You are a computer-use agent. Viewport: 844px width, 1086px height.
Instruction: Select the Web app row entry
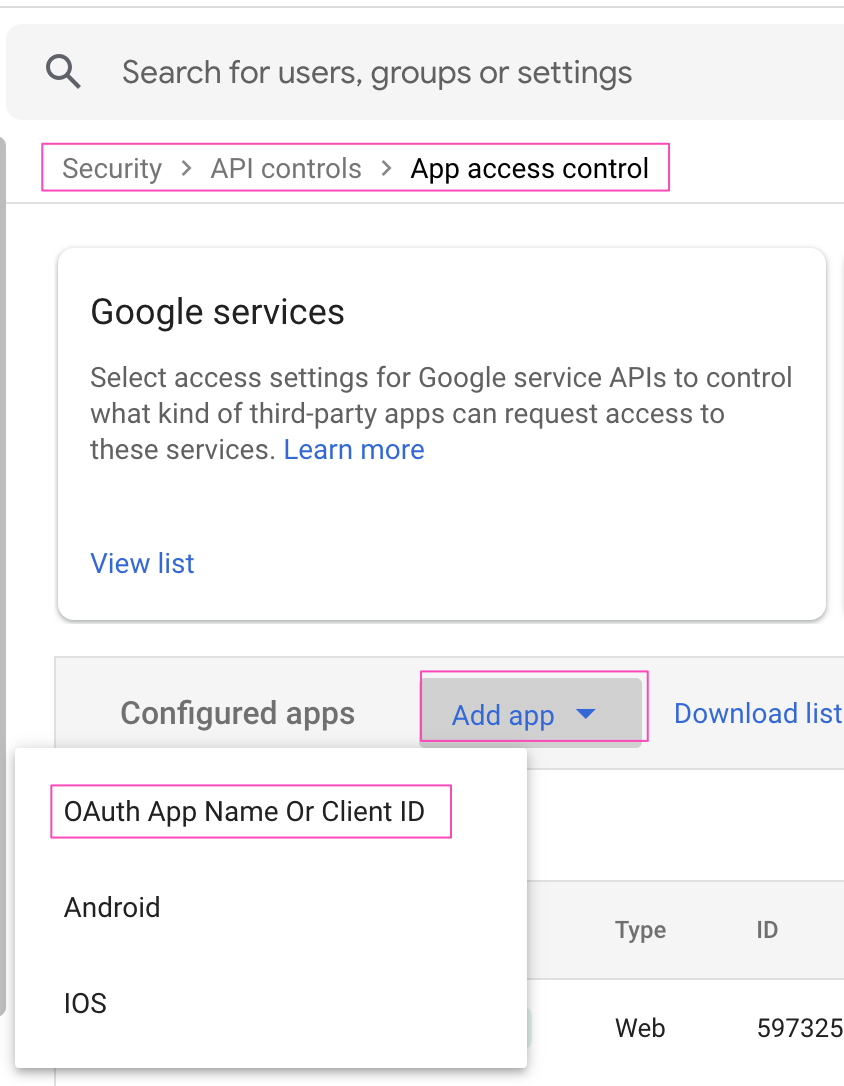click(640, 1027)
